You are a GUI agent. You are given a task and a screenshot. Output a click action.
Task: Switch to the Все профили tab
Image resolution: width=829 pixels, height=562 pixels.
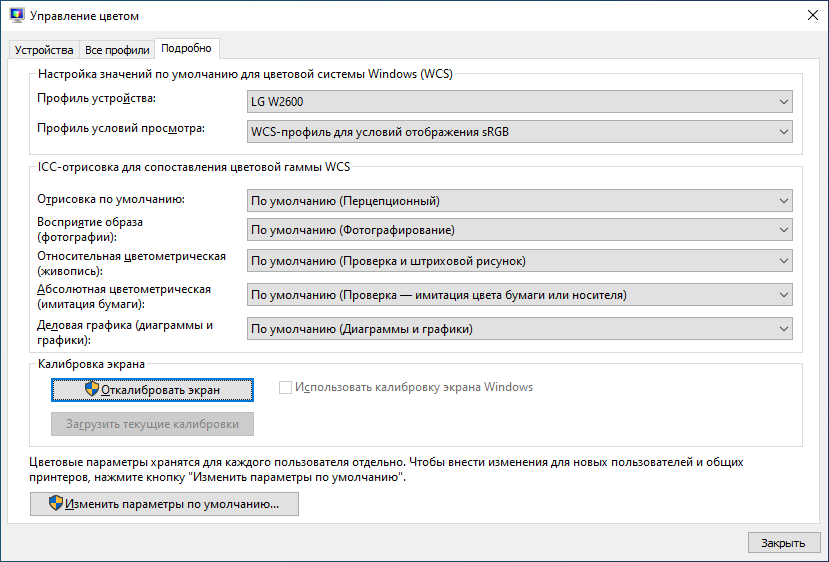pos(117,50)
